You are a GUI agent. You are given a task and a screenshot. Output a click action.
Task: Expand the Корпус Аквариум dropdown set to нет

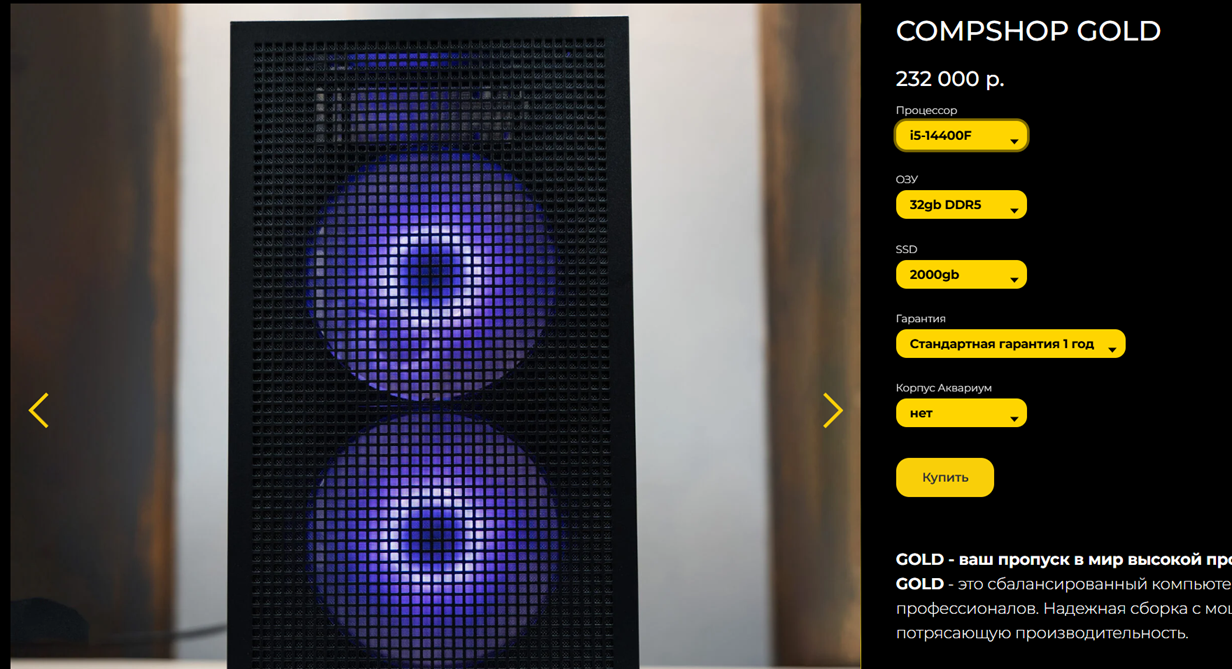point(961,413)
